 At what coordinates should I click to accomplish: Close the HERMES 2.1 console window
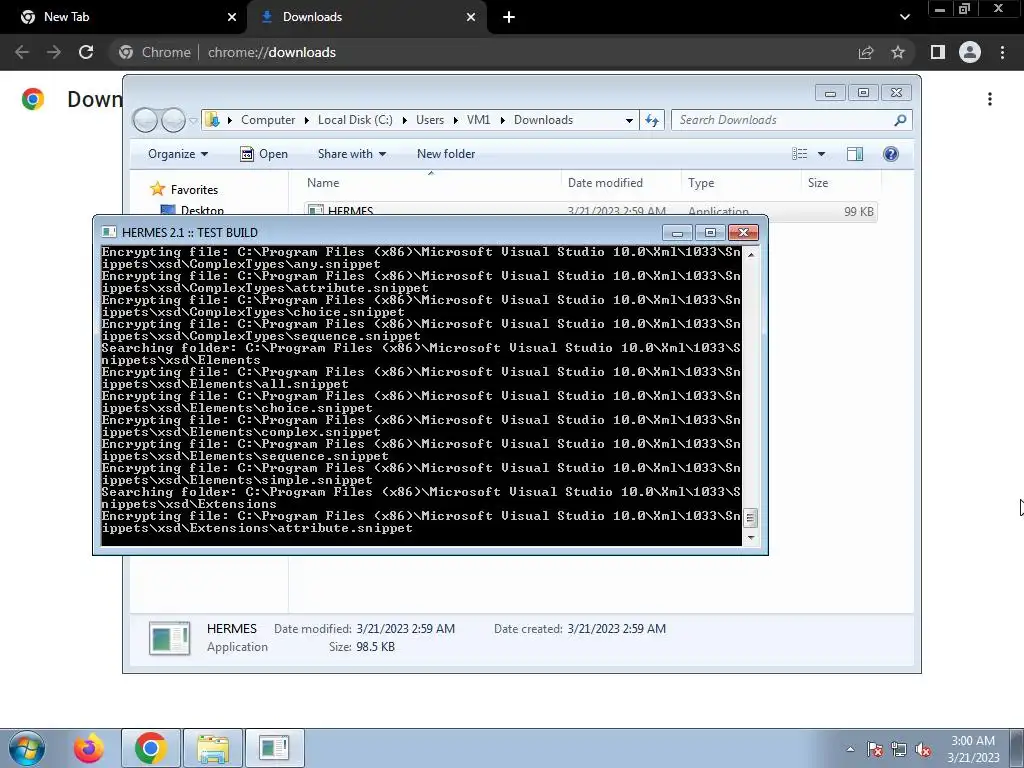coord(743,232)
